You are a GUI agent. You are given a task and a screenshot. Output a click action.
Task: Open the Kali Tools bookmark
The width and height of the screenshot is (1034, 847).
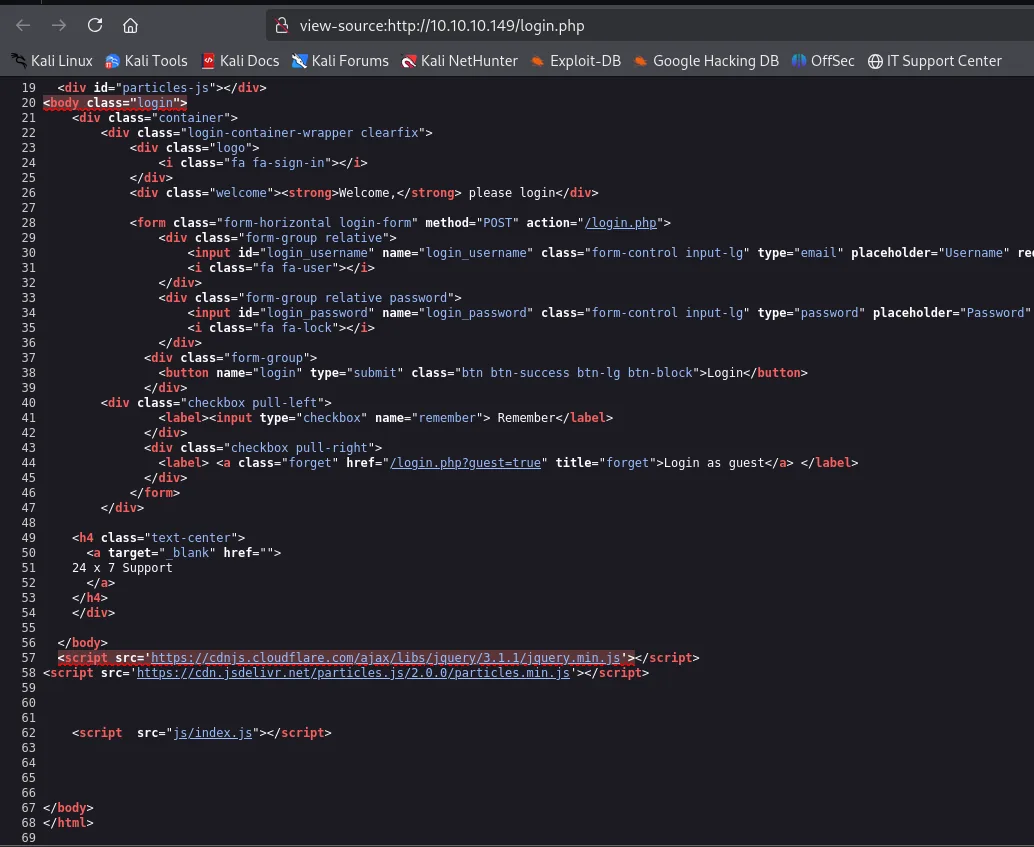click(x=146, y=61)
